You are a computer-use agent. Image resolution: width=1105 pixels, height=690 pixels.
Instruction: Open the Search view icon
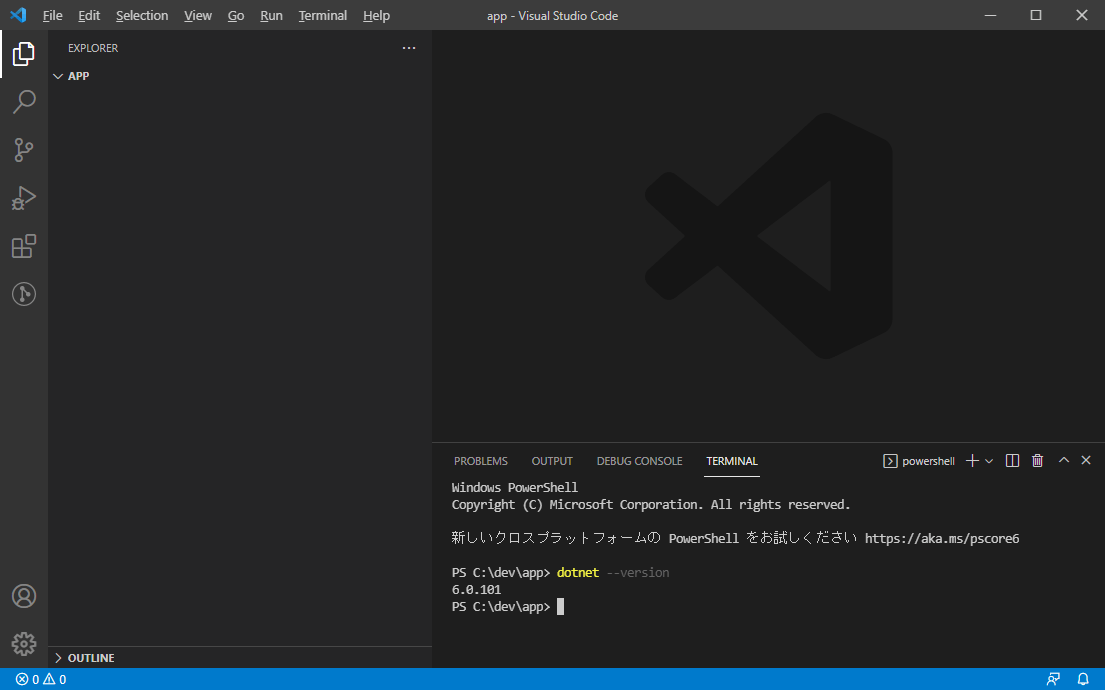(x=24, y=101)
